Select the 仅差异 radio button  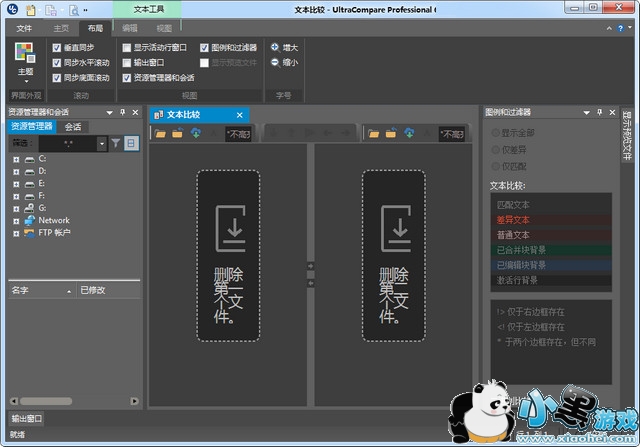(495, 149)
